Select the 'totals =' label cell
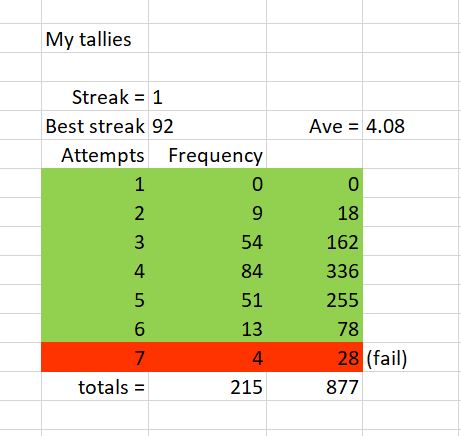Image resolution: width=461 pixels, height=436 pixels. (95, 386)
